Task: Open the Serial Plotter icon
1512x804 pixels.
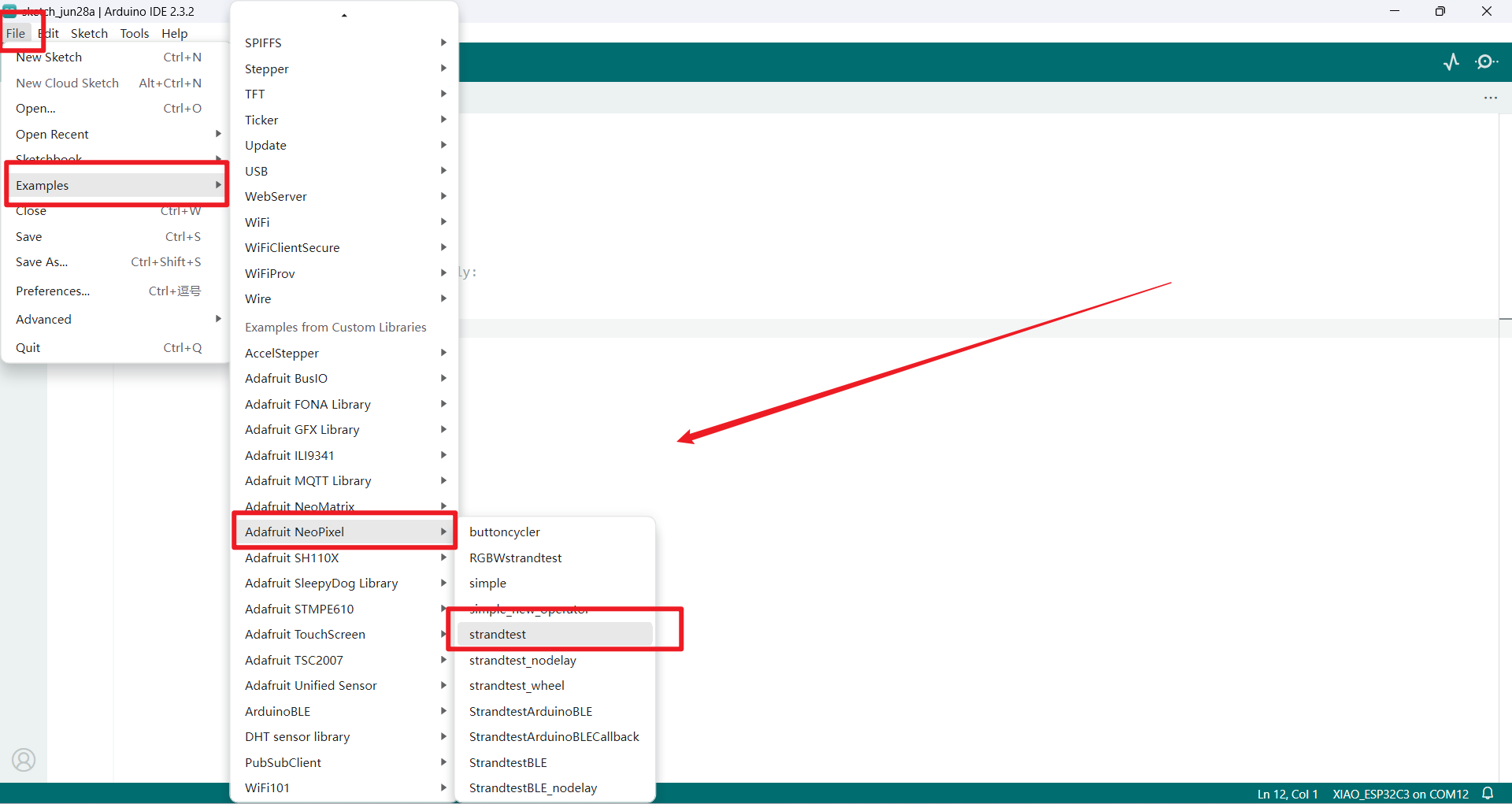Action: click(x=1451, y=61)
